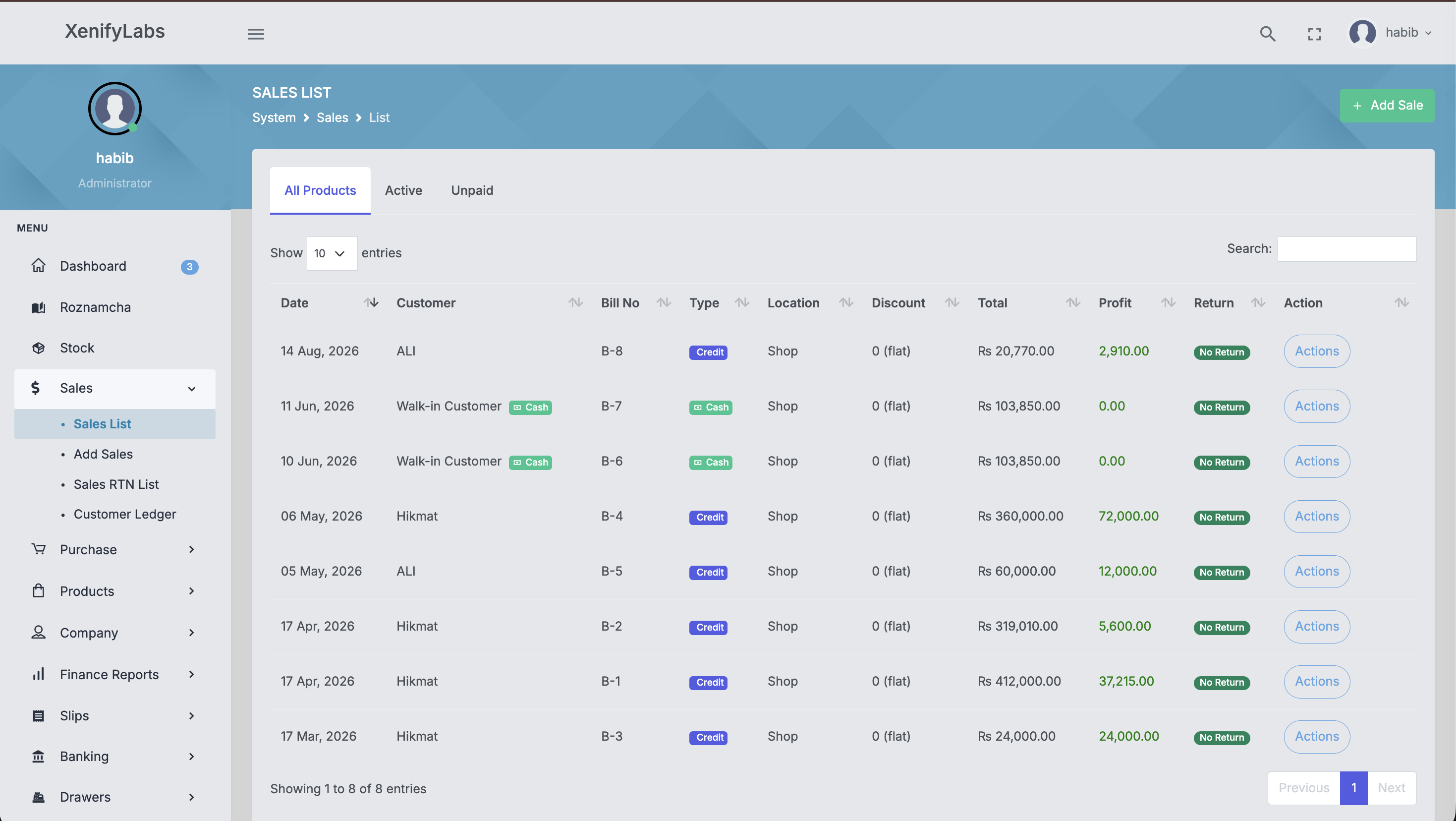Expand the Purchase menu chevron
This screenshot has height=821, width=1456.
192,549
